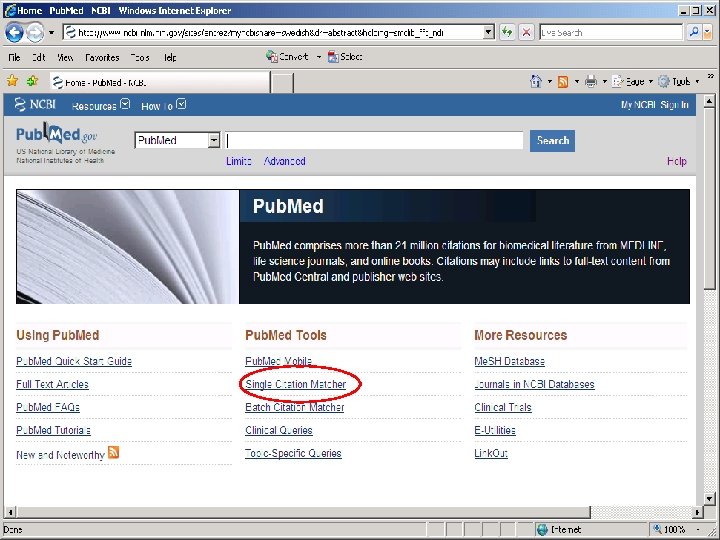Click the browser Back arrow button

coord(14,33)
